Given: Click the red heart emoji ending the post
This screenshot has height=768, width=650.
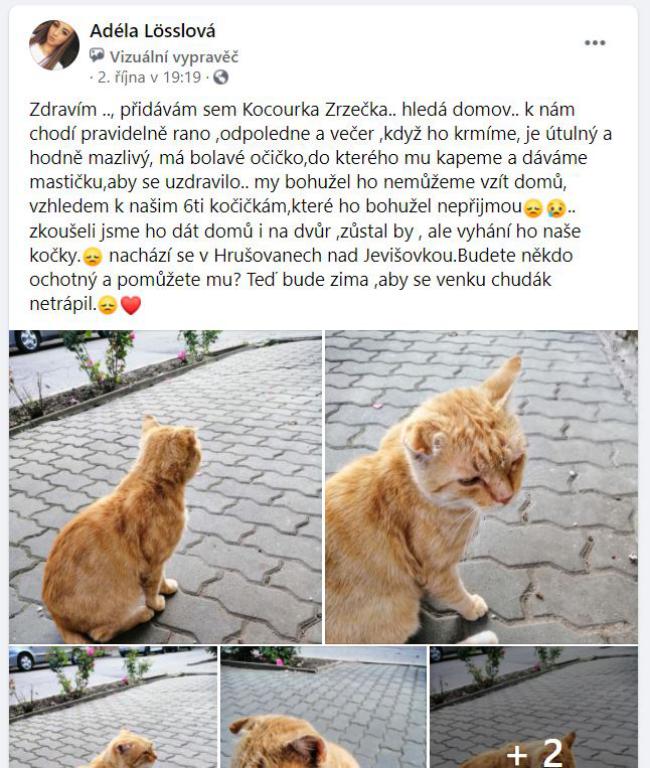Looking at the screenshot, I should click(131, 305).
